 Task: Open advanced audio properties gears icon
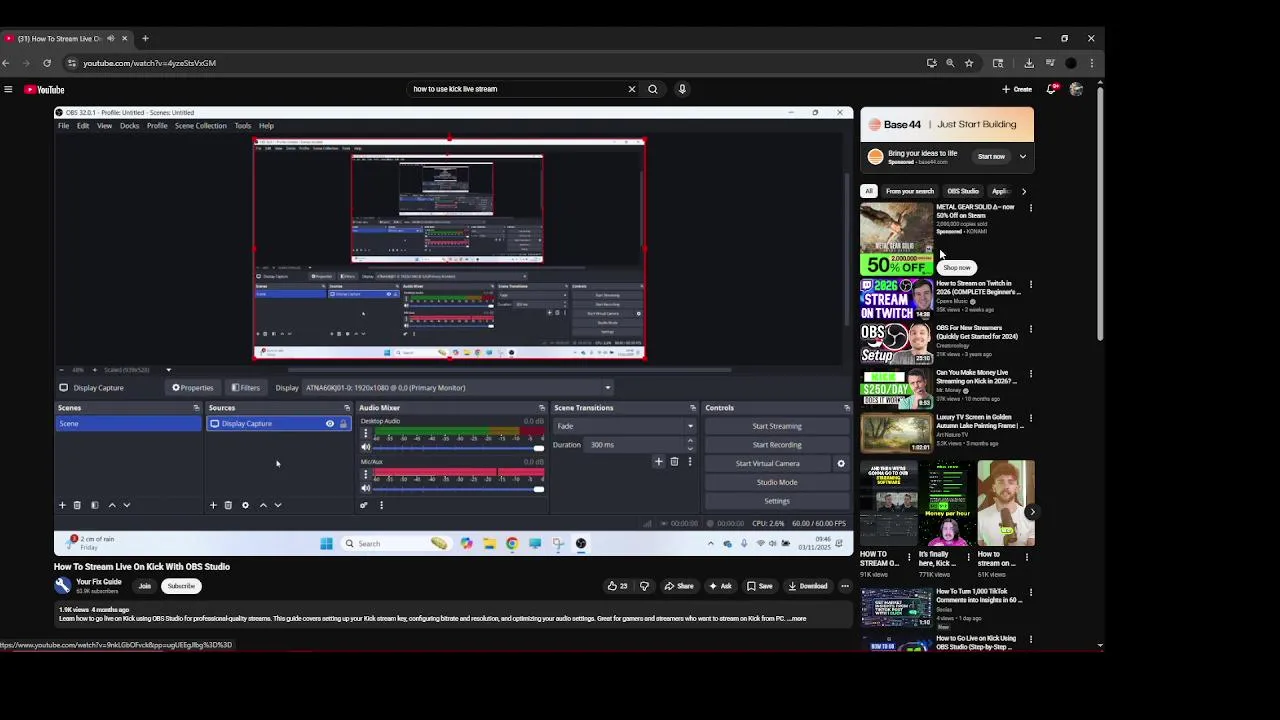tap(364, 505)
